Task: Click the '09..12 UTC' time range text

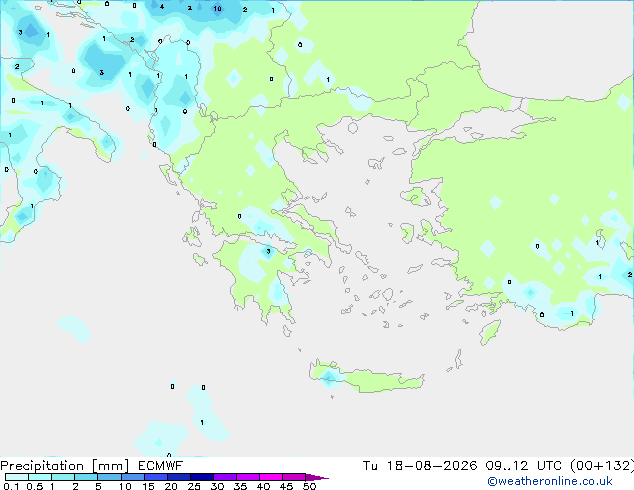Action: (x=523, y=466)
